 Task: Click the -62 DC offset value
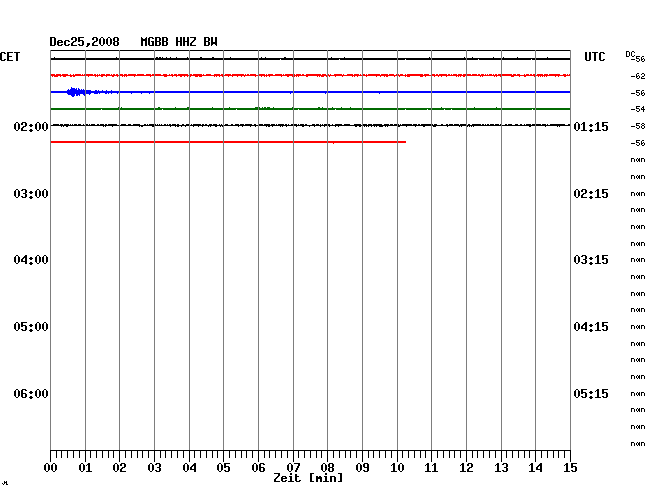638,76
